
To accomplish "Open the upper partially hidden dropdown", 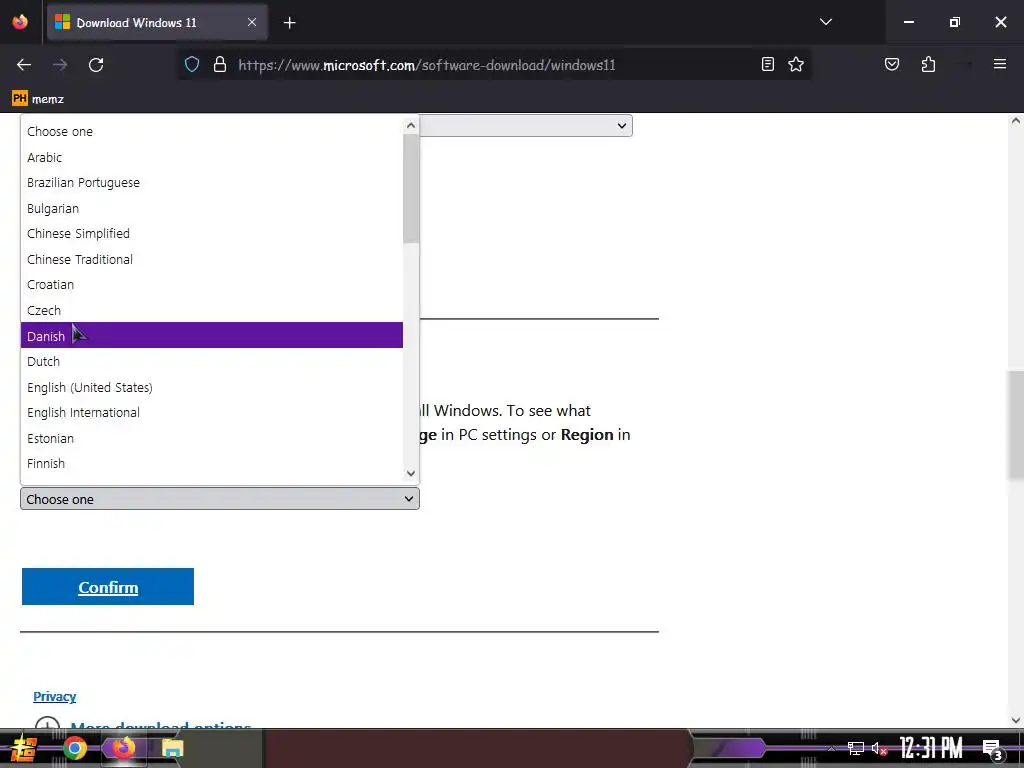I will coord(526,125).
